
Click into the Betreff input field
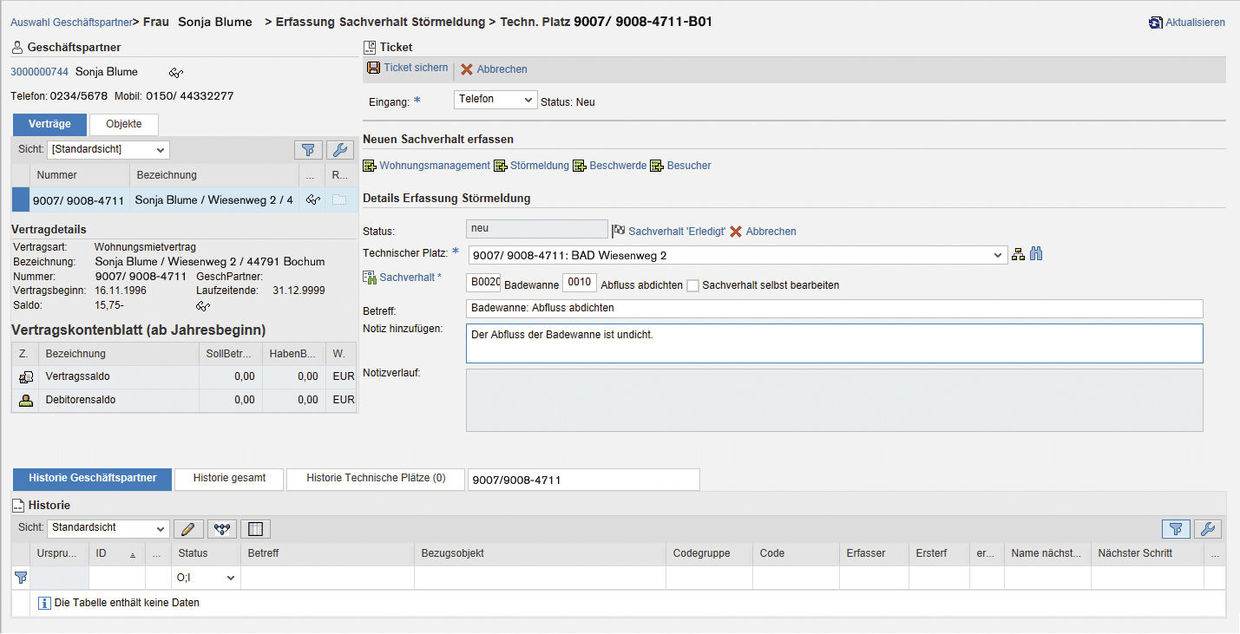[x=834, y=308]
